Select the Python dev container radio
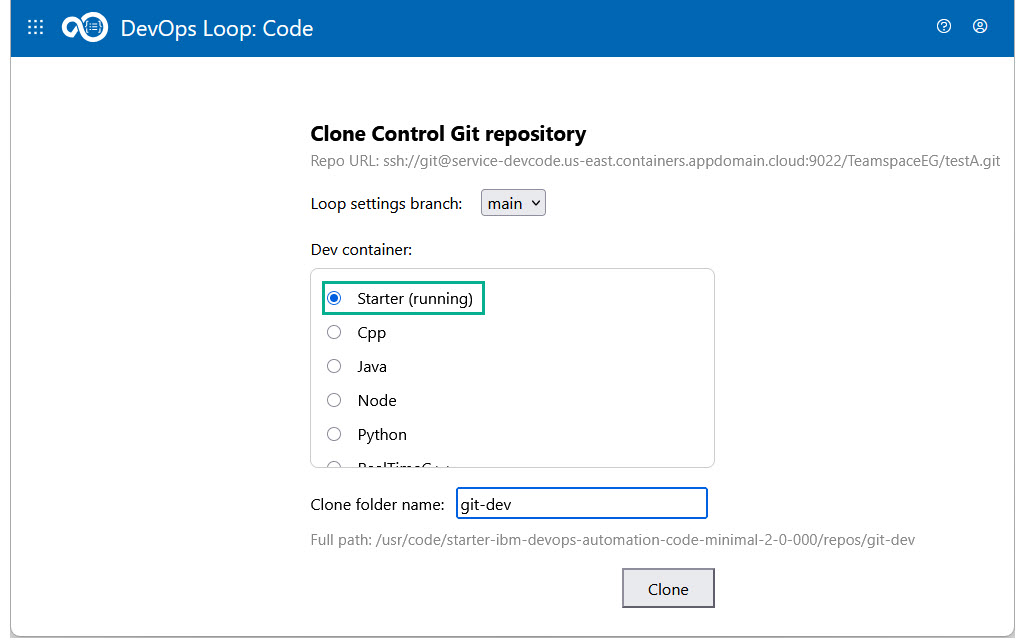This screenshot has width=1033, height=643. pyautogui.click(x=335, y=434)
